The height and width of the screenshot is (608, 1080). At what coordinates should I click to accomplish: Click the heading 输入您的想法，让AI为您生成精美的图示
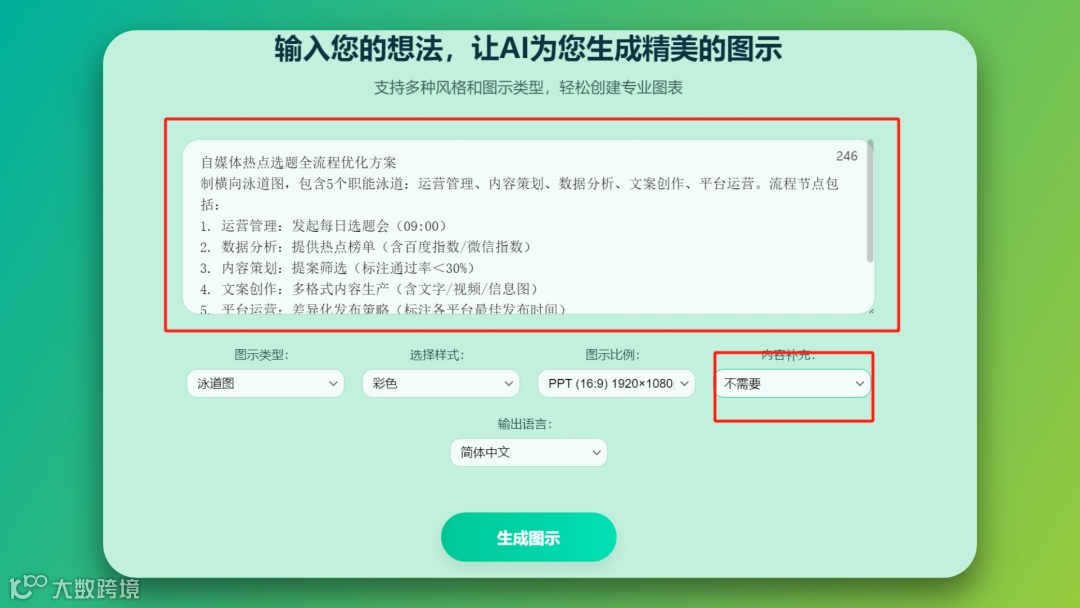[528, 49]
